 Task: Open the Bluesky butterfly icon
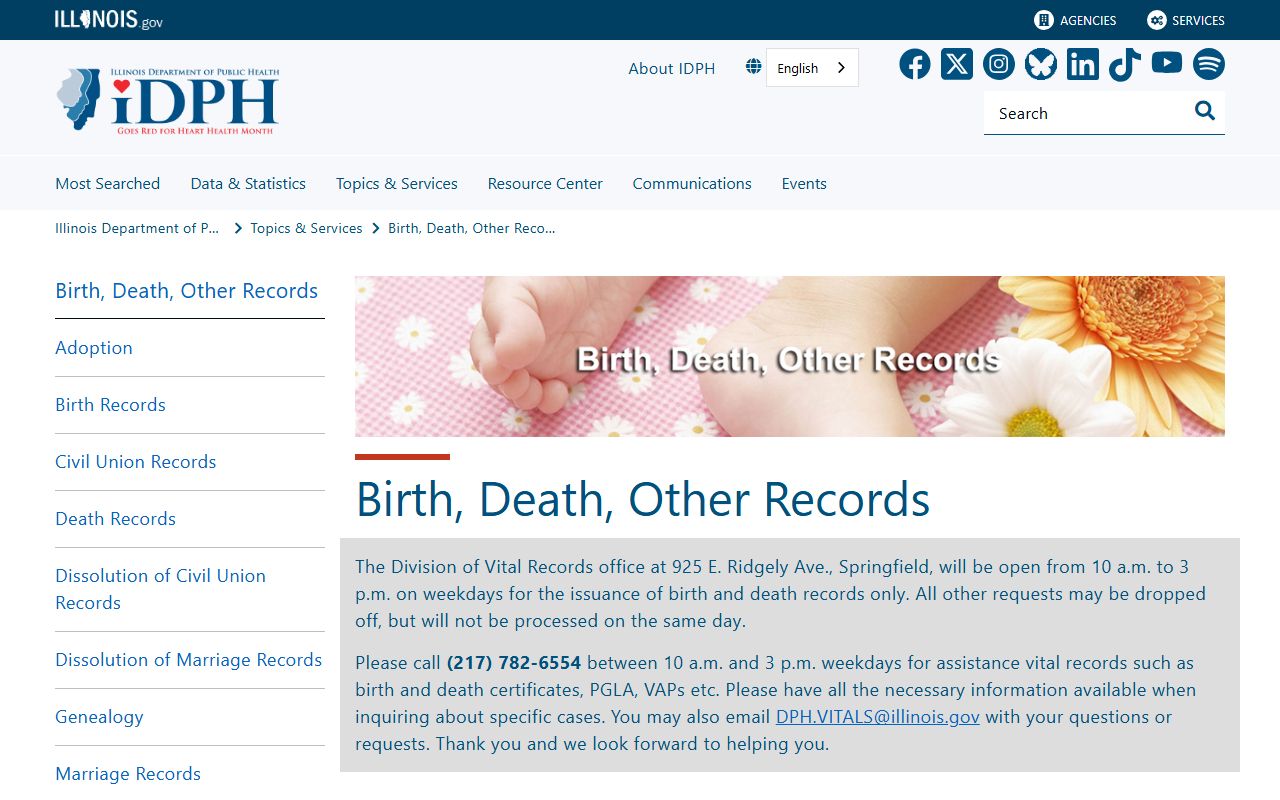1041,64
